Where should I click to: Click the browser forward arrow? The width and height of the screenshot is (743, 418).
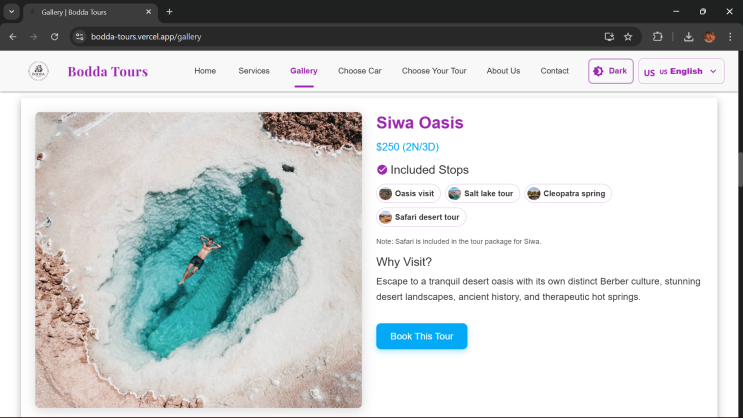click(33, 36)
